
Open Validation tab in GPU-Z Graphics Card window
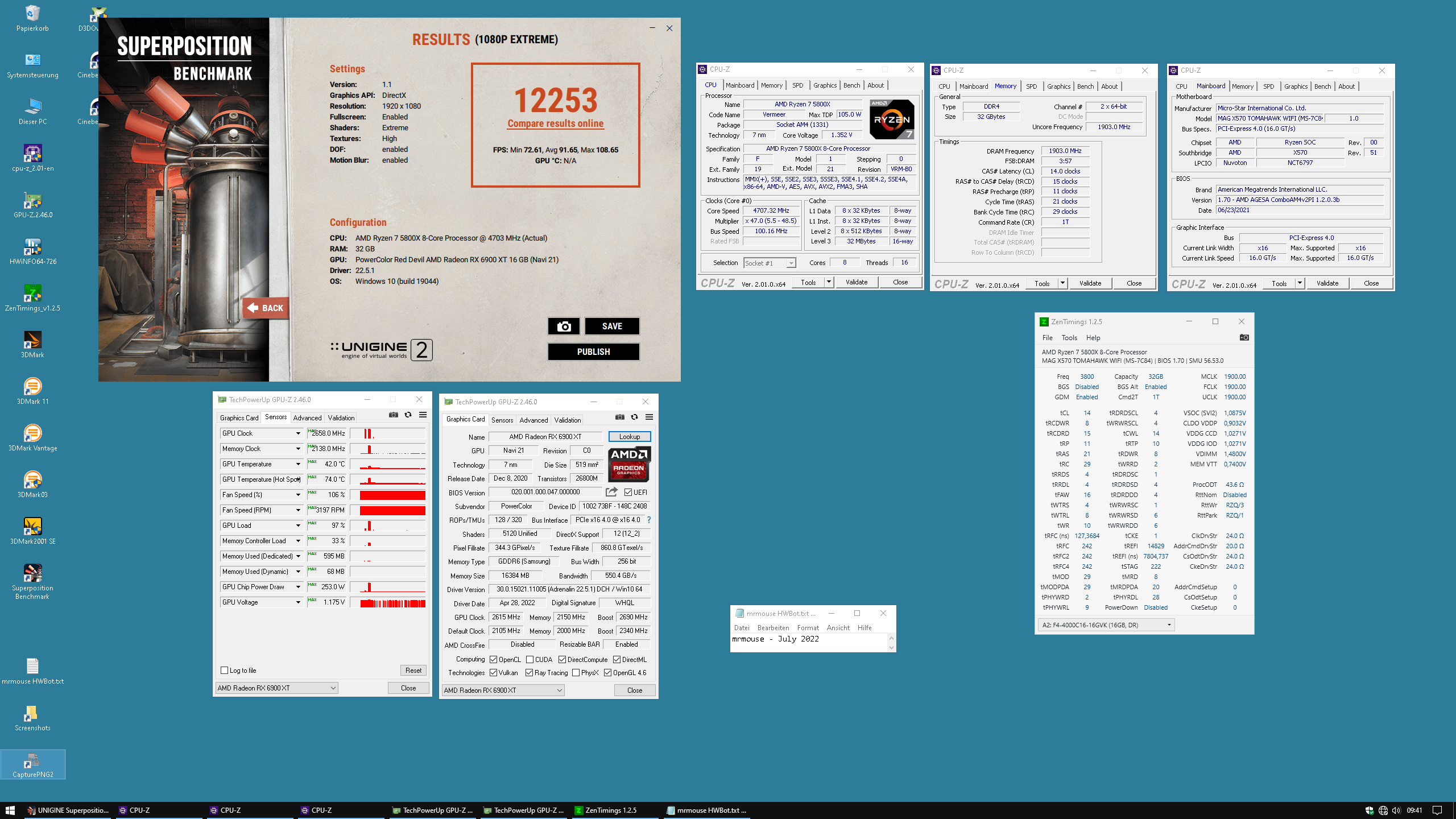click(x=568, y=420)
